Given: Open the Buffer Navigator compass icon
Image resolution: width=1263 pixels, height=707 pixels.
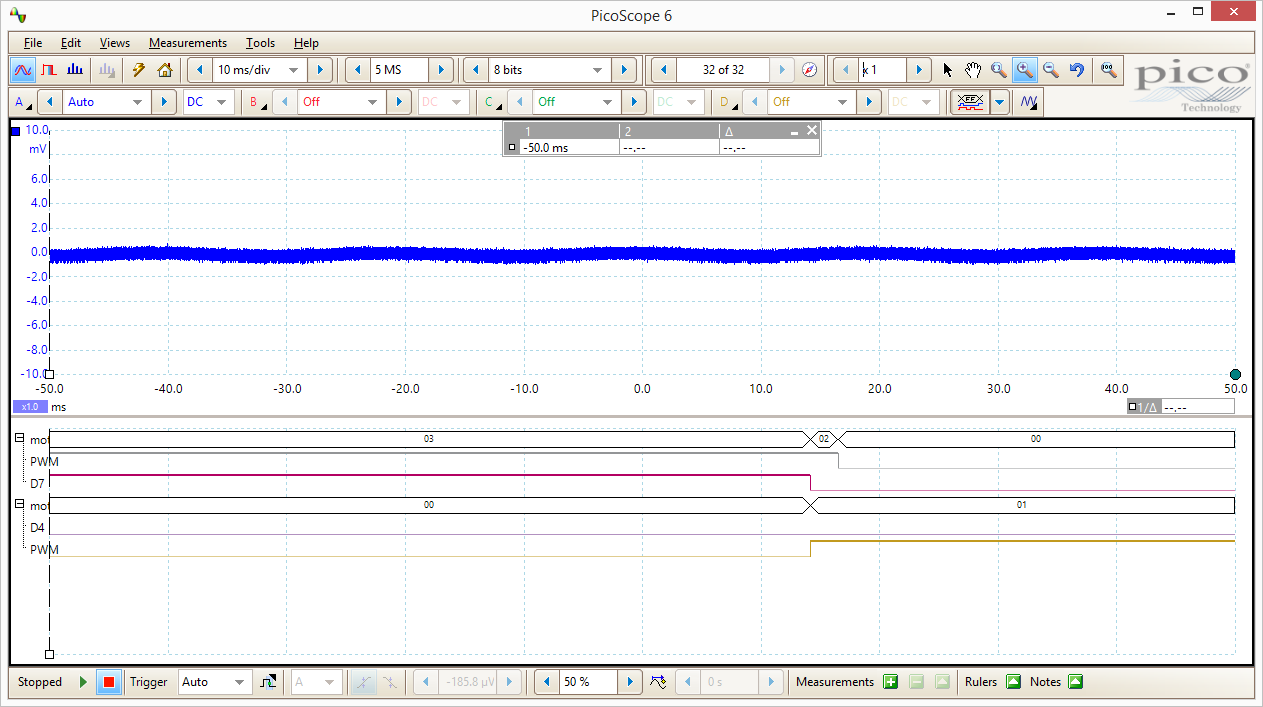Looking at the screenshot, I should 810,70.
